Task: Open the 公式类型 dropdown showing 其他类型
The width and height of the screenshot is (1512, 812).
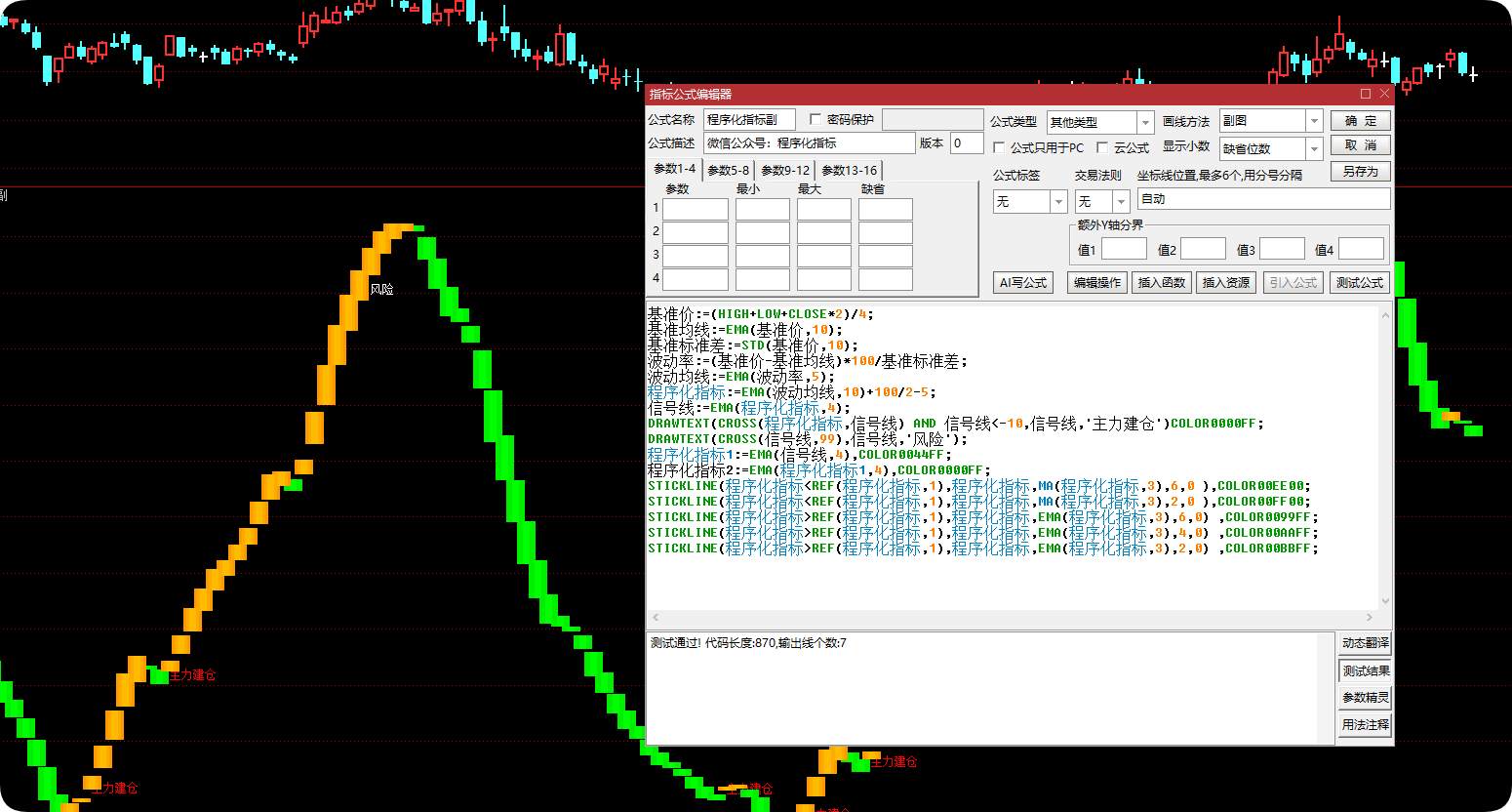Action: click(1100, 122)
